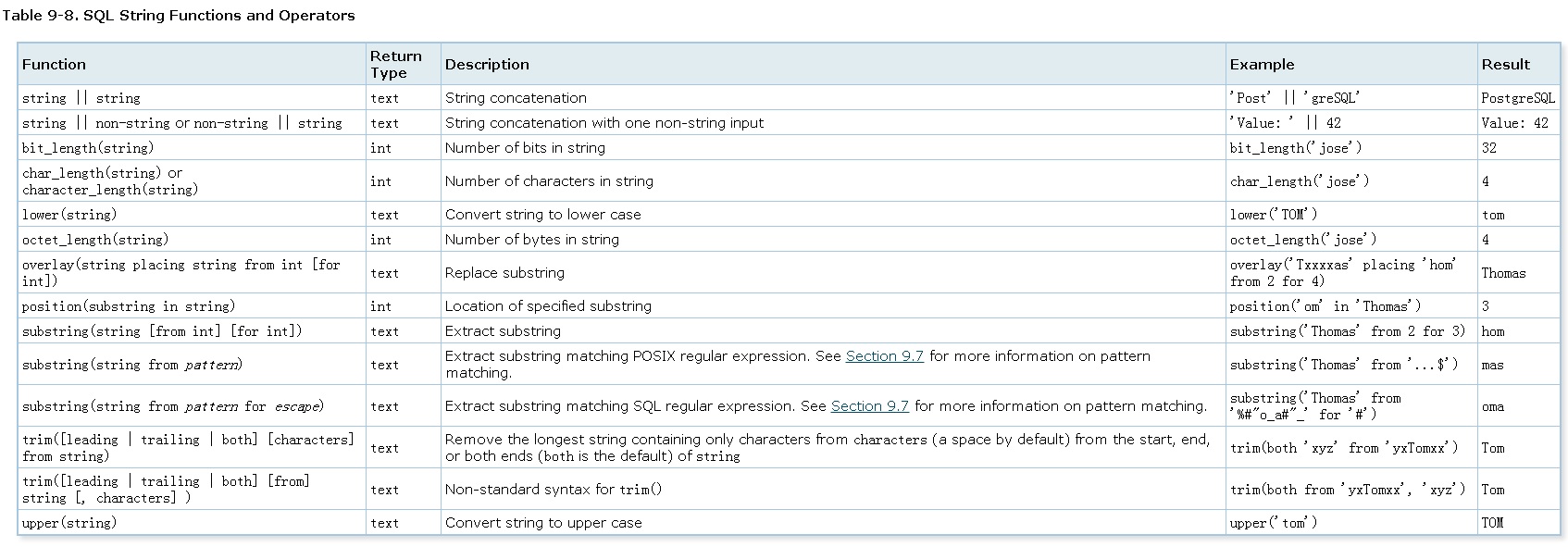The image size is (1568, 547).
Task: Click the Thomas result cell
Action: (1503, 273)
